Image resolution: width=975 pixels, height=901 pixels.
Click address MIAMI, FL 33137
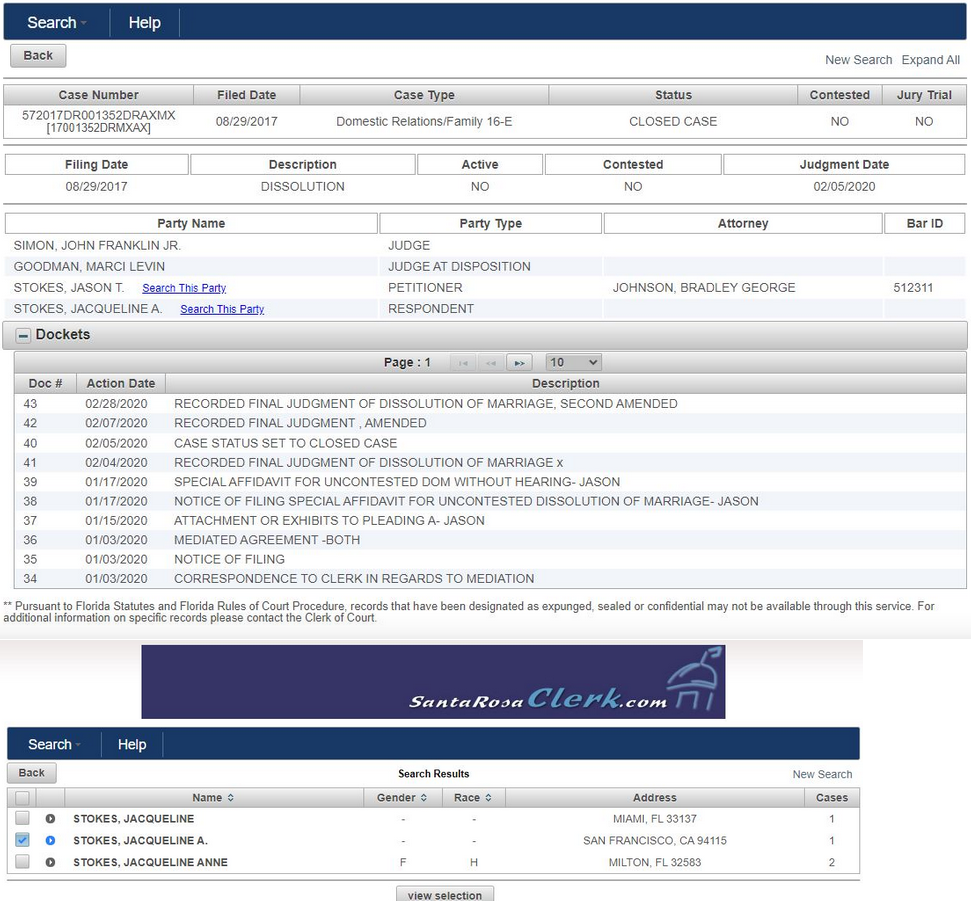(x=654, y=819)
